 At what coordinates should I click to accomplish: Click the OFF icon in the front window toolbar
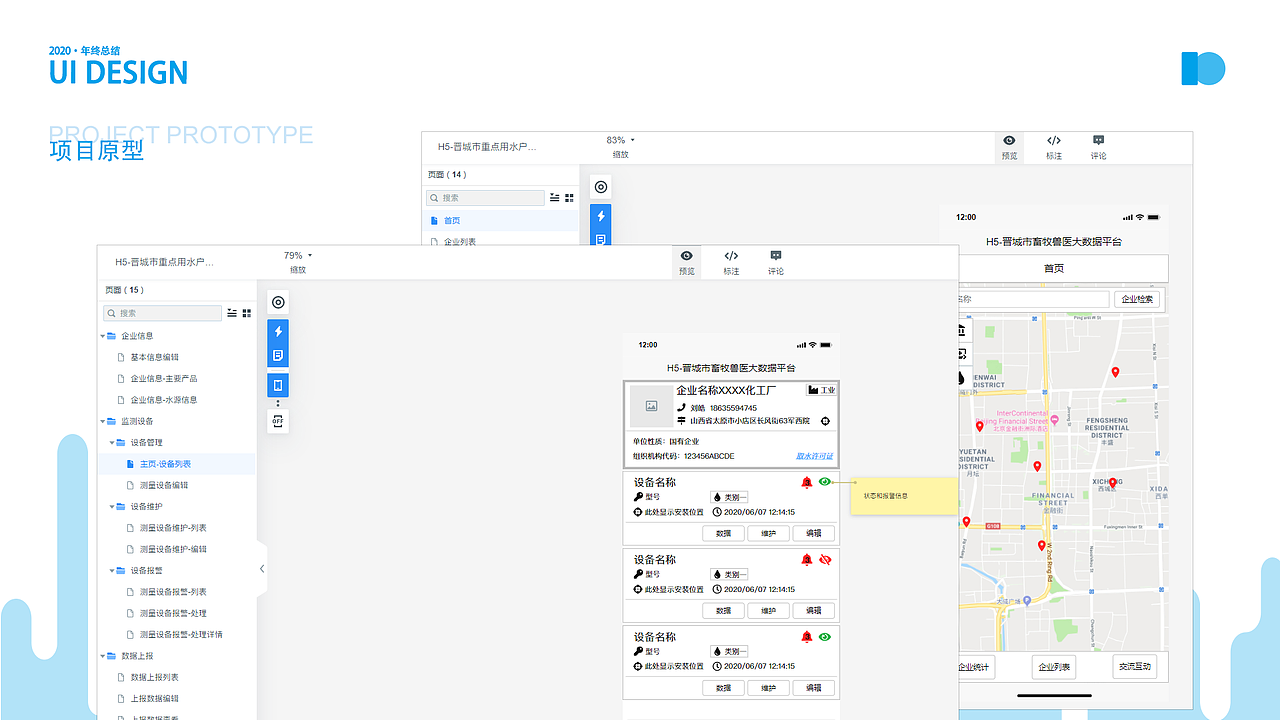point(278,421)
